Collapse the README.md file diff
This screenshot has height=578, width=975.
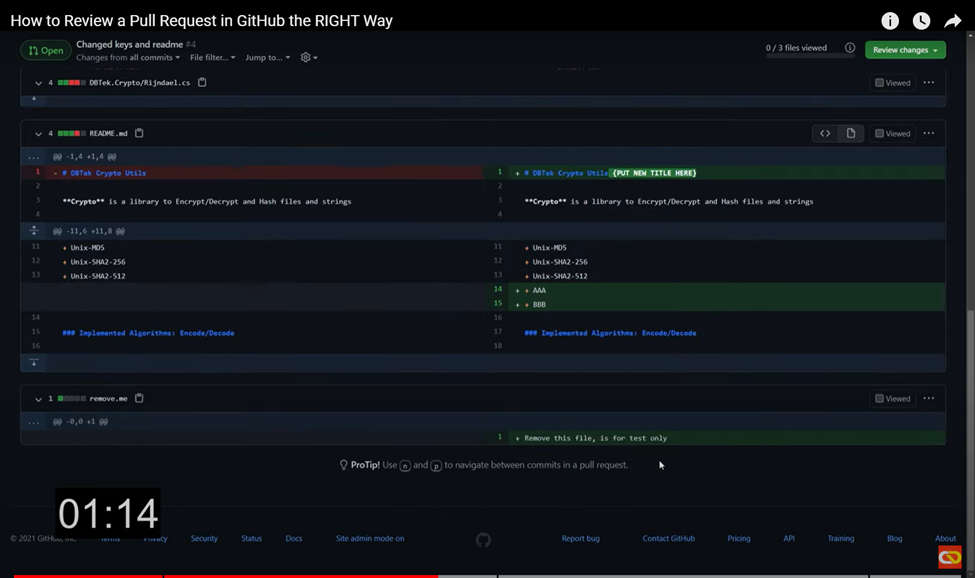click(x=38, y=134)
